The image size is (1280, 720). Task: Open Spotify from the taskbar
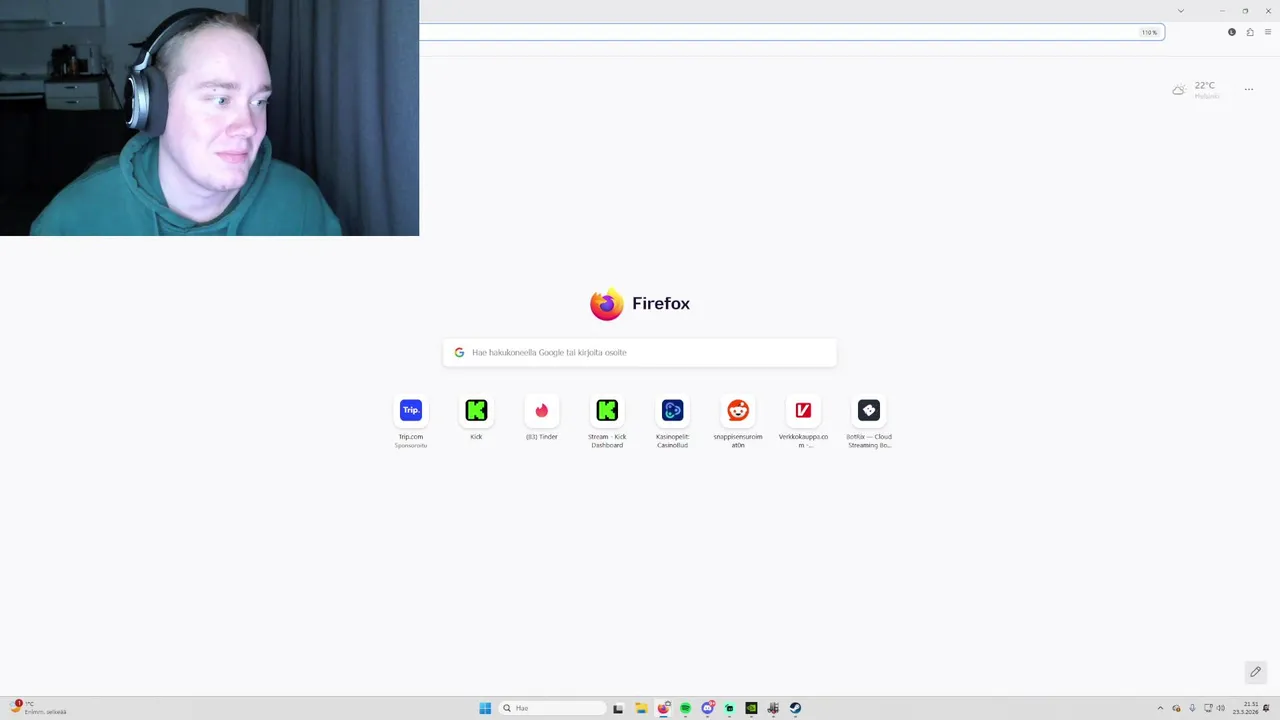point(685,708)
